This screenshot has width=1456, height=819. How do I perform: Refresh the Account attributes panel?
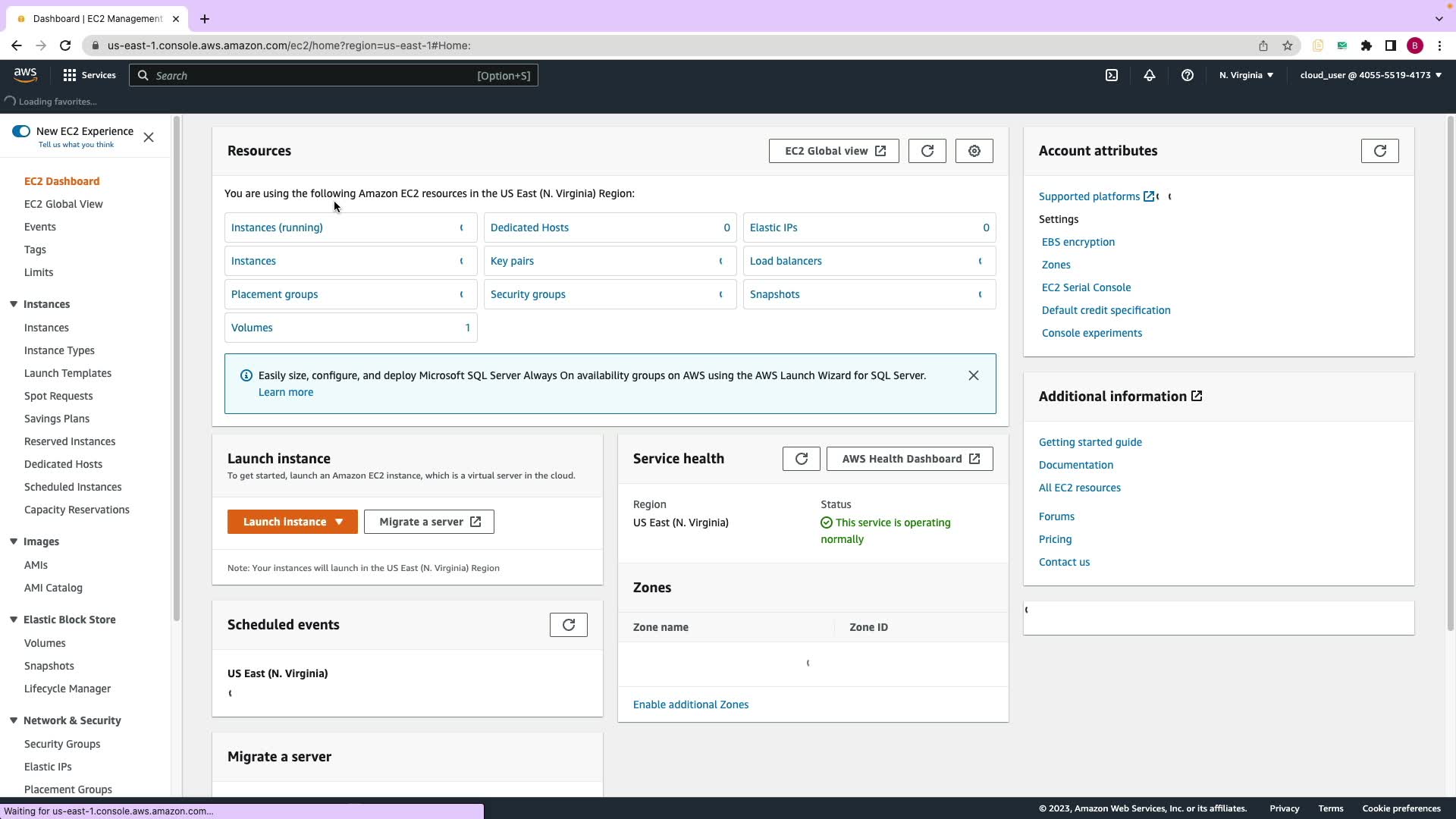(1379, 151)
